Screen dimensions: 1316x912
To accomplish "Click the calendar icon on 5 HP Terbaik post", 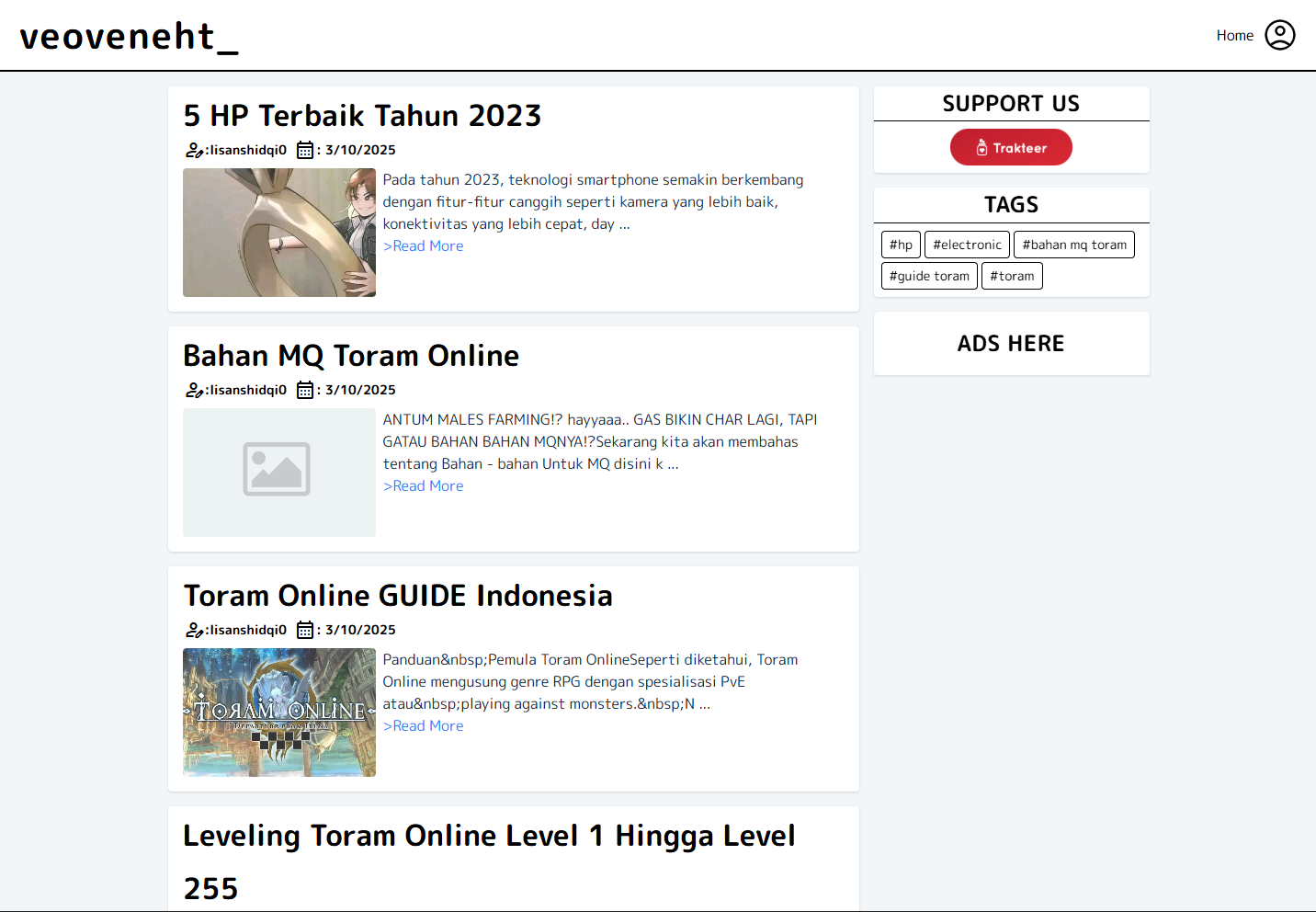I will pos(305,150).
